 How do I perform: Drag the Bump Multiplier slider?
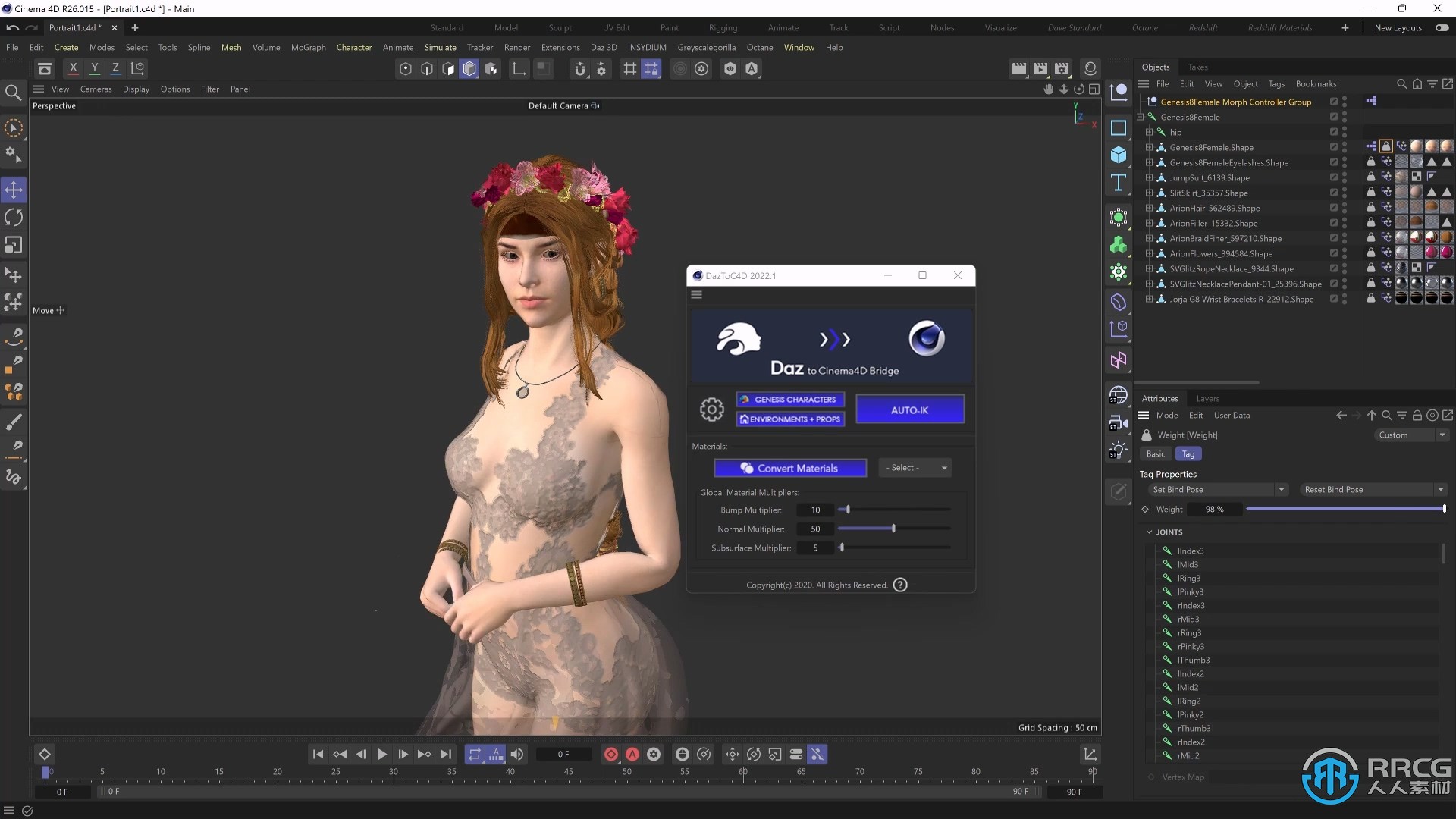click(847, 509)
